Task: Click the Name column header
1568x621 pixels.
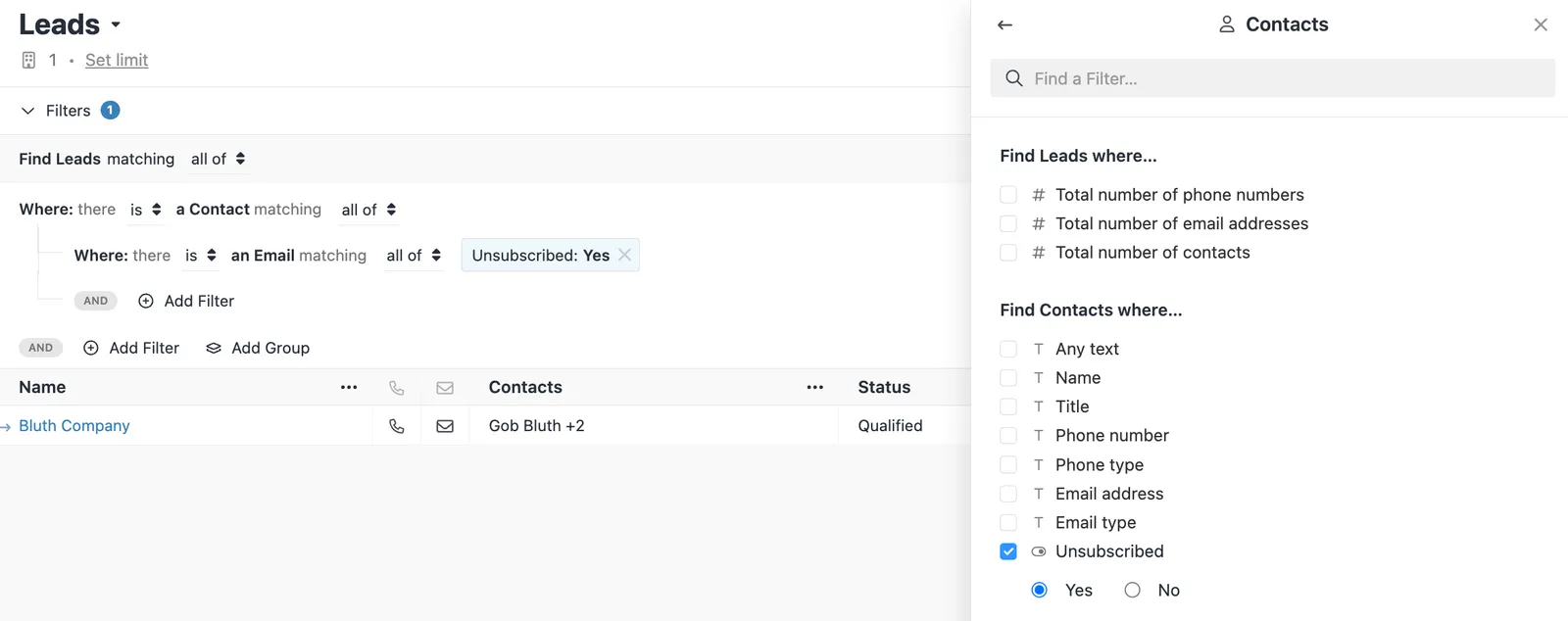Action: point(42,387)
